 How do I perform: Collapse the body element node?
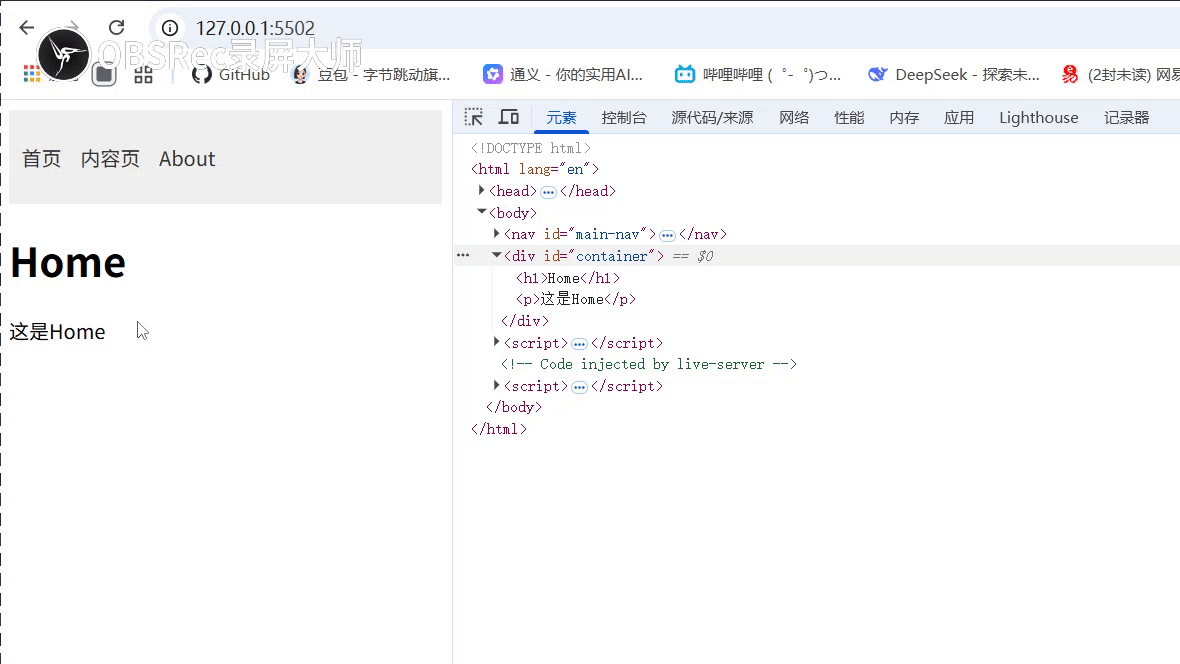pos(482,212)
